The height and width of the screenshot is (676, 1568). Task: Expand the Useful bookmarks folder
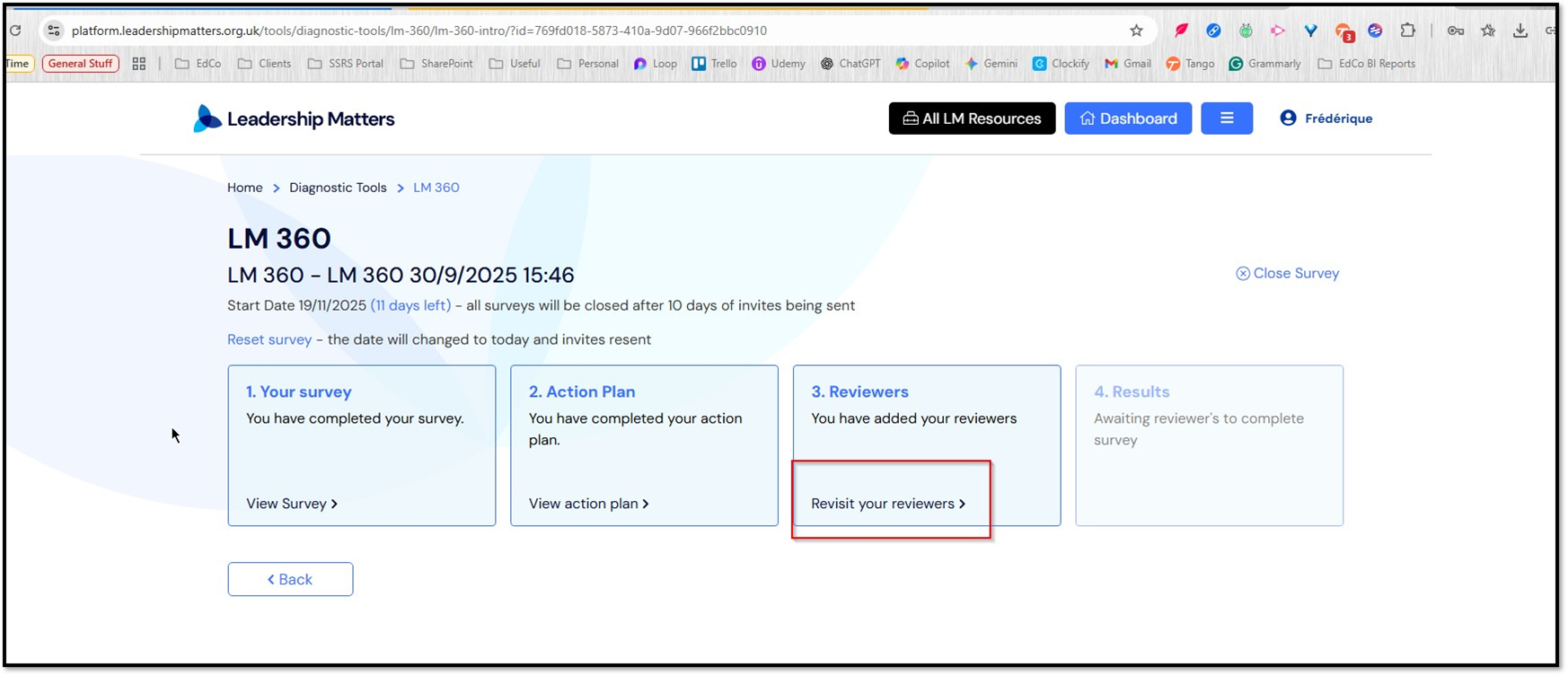coord(515,64)
